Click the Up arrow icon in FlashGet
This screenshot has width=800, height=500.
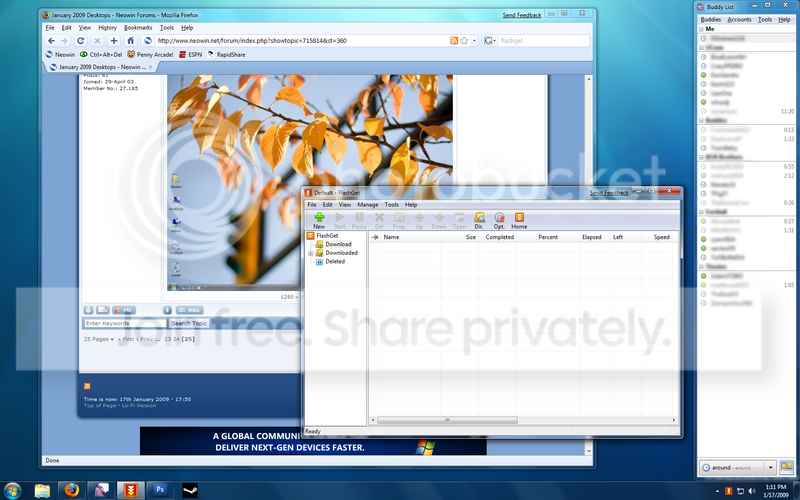coord(419,220)
